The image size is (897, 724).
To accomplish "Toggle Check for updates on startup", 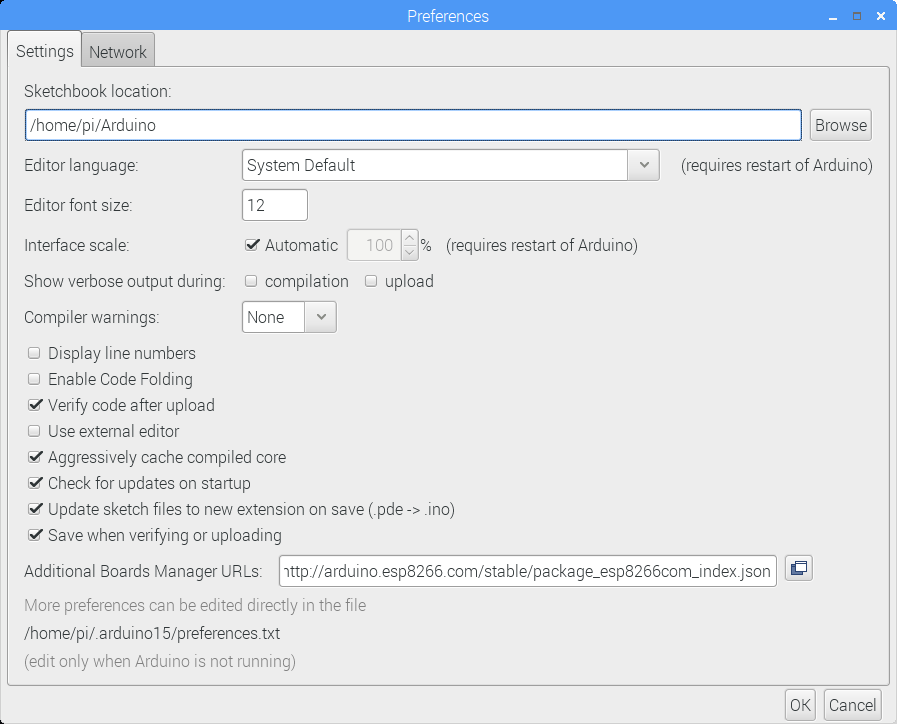I will point(35,483).
